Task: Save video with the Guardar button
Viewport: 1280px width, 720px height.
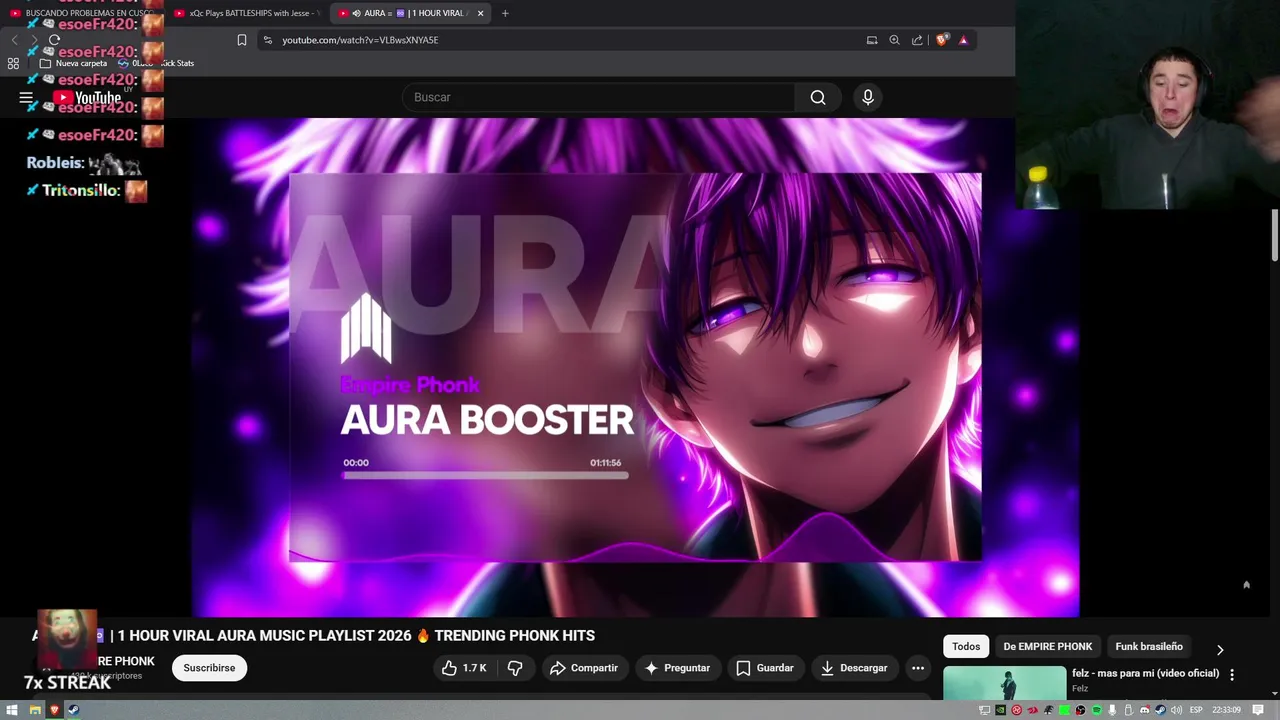Action: (x=765, y=668)
